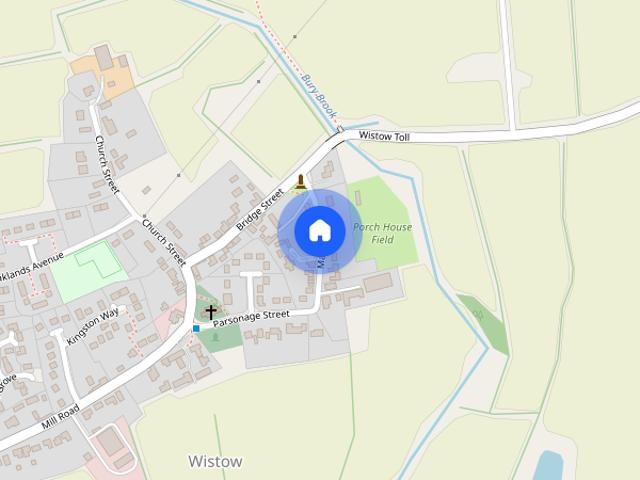Select the small blue square bus stop marker

point(196,329)
